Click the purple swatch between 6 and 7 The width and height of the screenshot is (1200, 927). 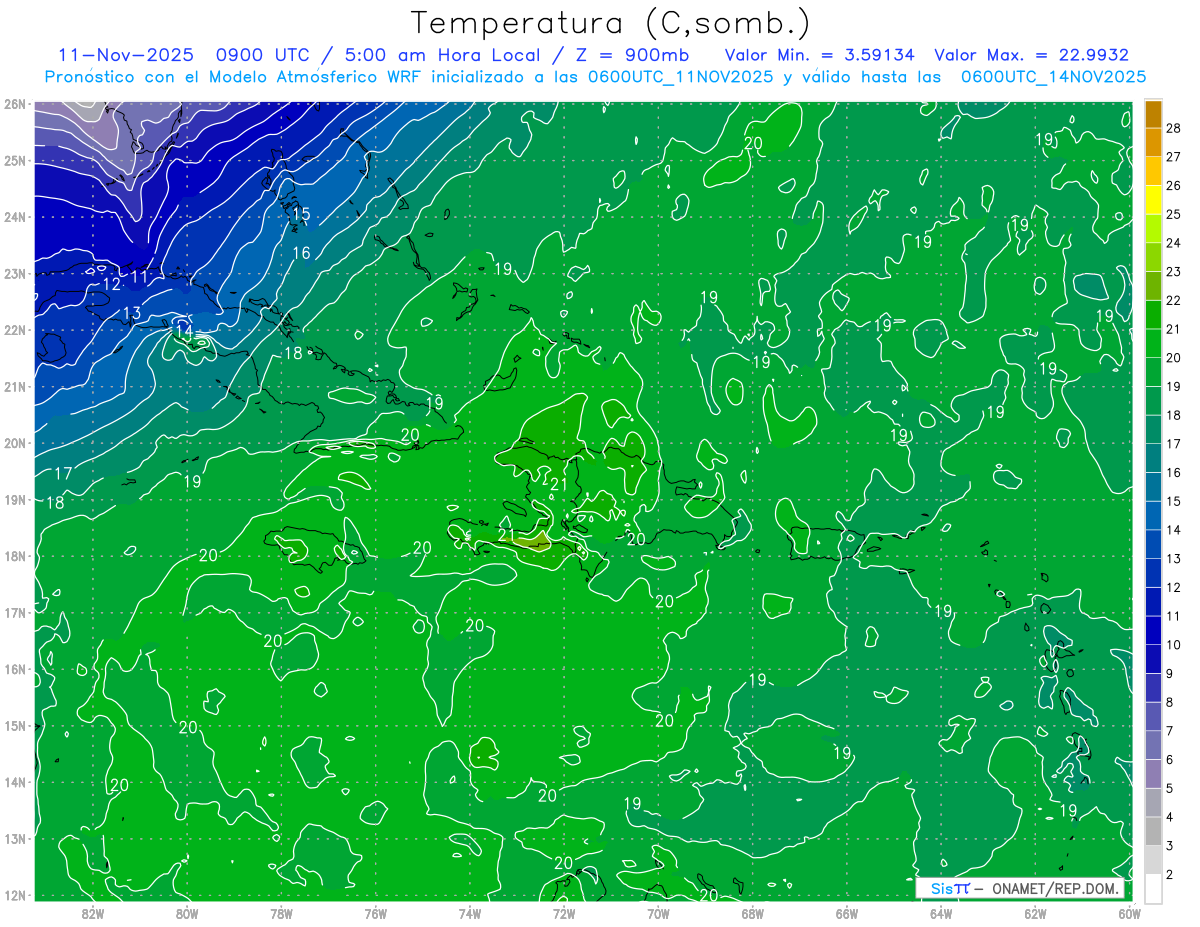point(1154,744)
